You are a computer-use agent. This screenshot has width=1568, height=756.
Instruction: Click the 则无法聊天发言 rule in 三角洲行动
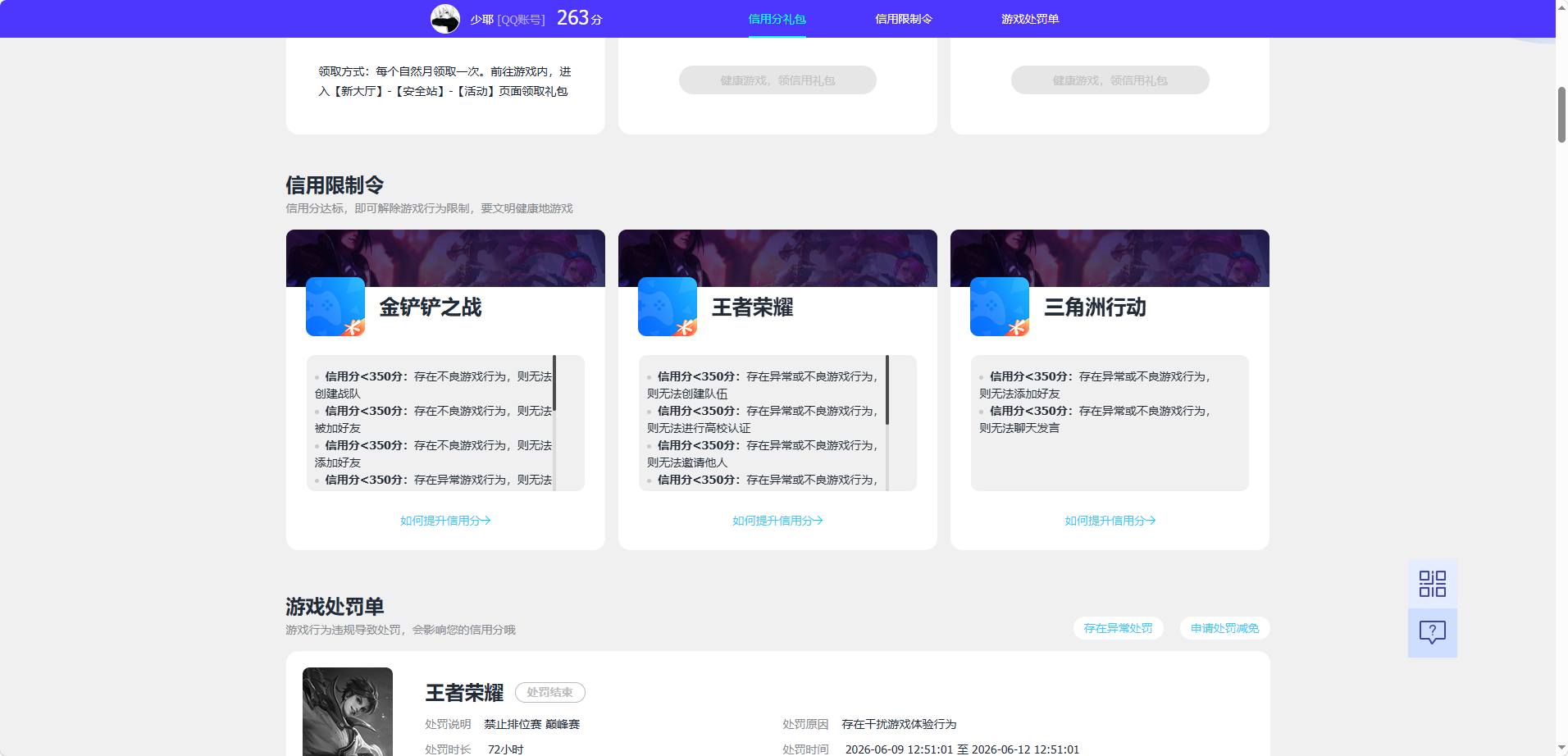(x=1019, y=428)
